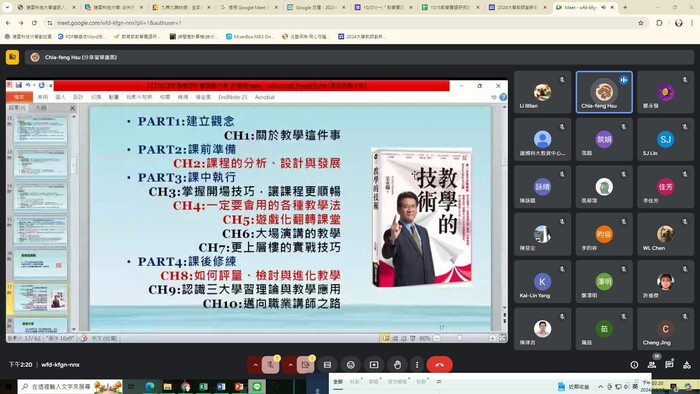Reload the Meet page
The image size is (700, 394).
click(x=34, y=23)
